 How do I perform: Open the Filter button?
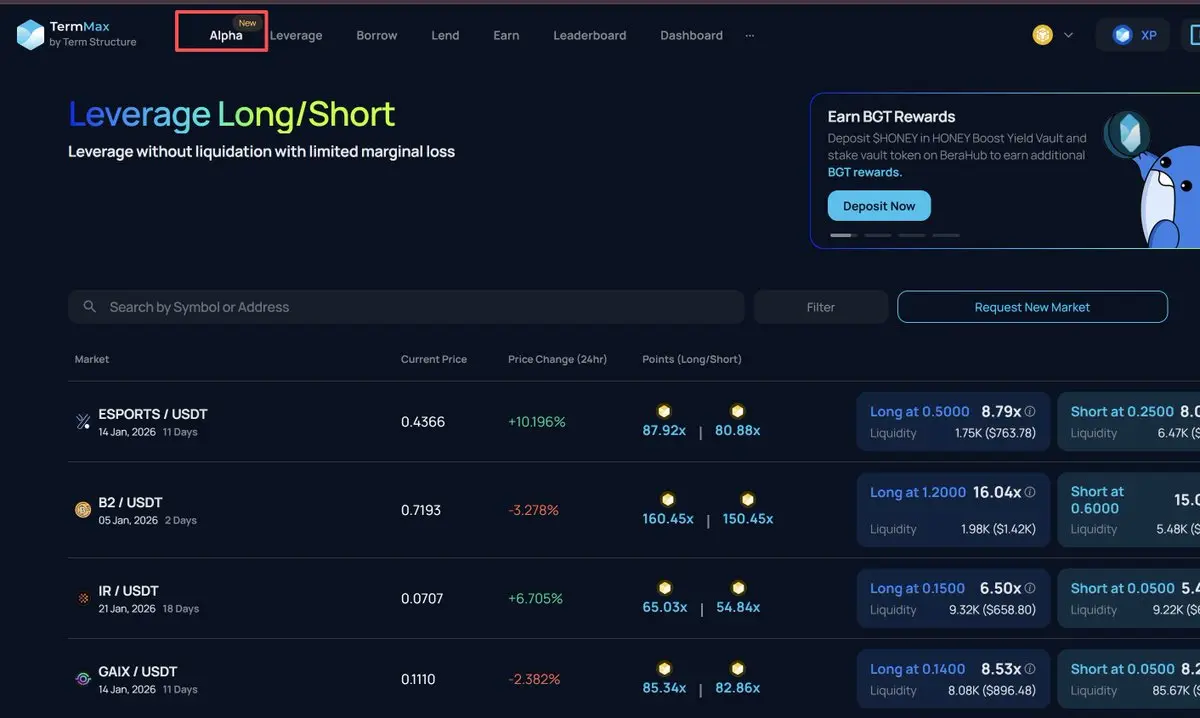pyautogui.click(x=821, y=307)
